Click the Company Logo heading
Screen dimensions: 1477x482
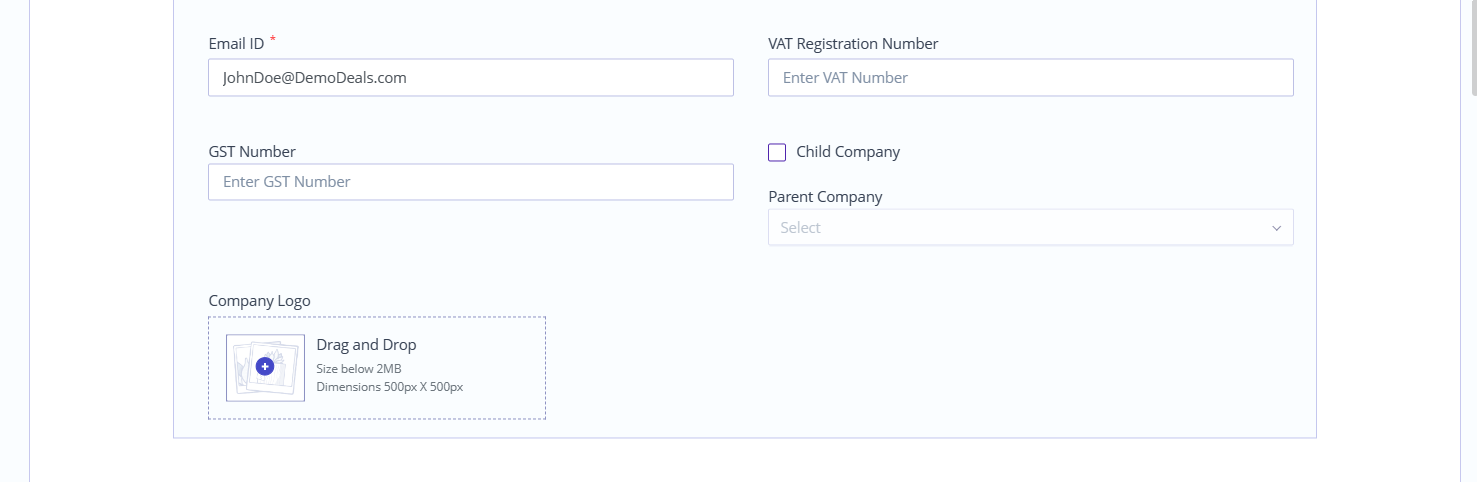[x=259, y=301]
